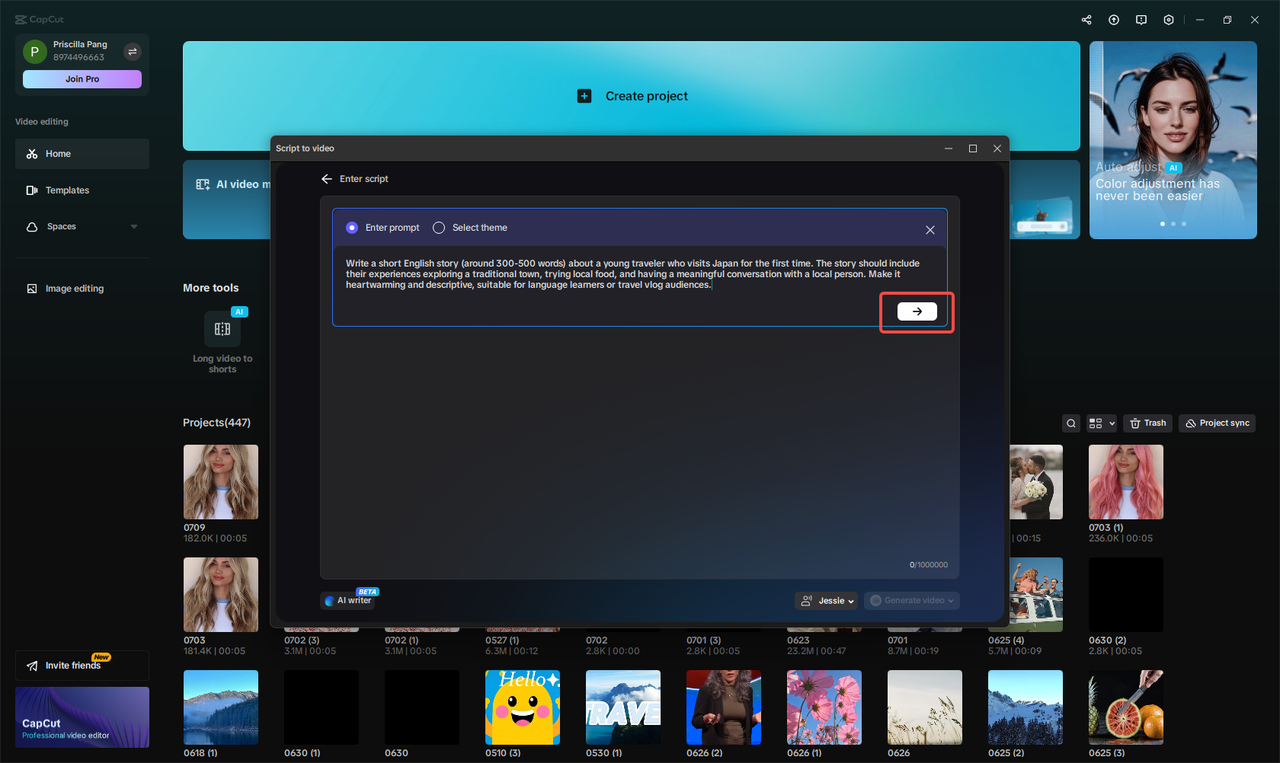
Task: Expand the Spaces dropdown arrow
Action: pos(134,227)
